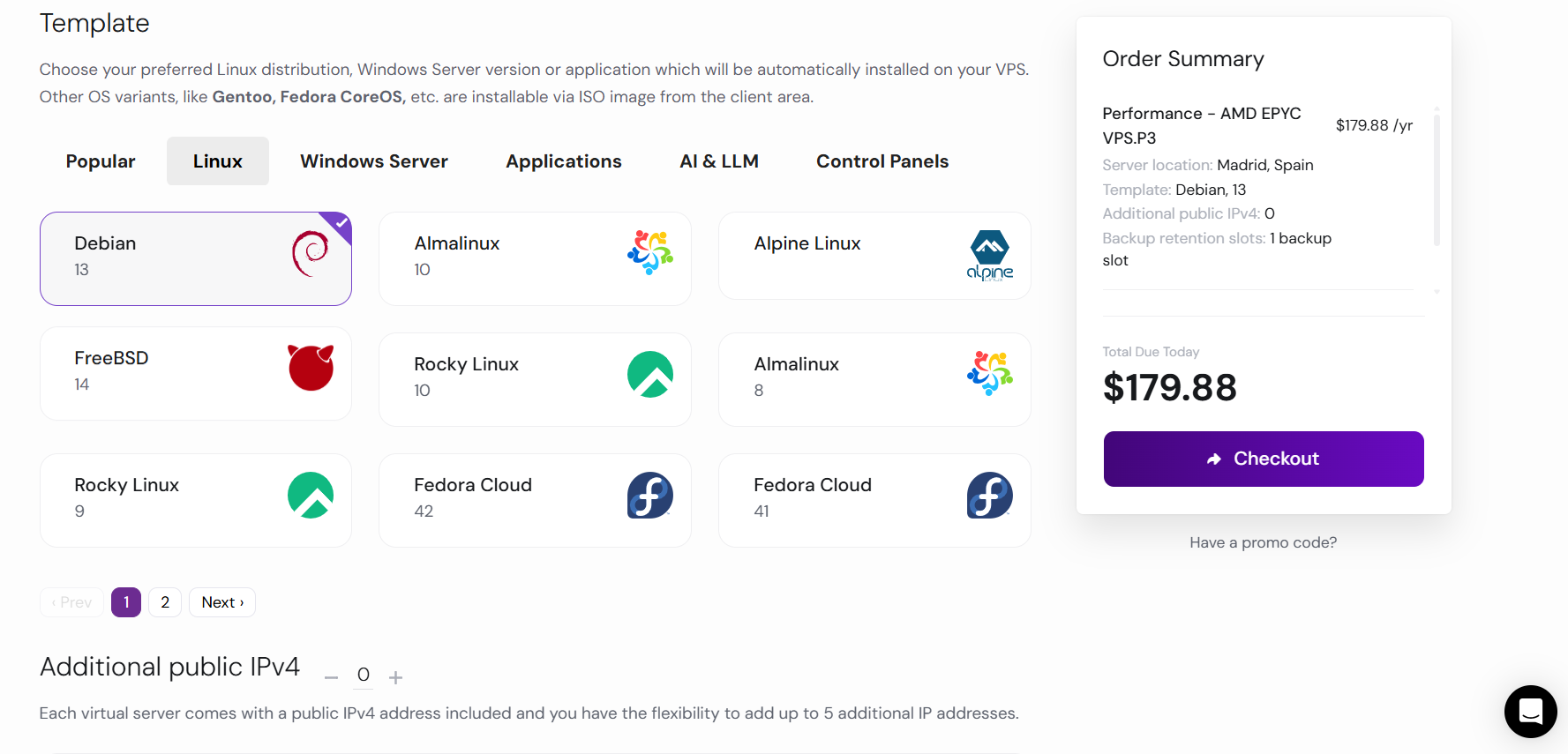Click the Total Due Today label
1568x754 pixels.
[1151, 352]
